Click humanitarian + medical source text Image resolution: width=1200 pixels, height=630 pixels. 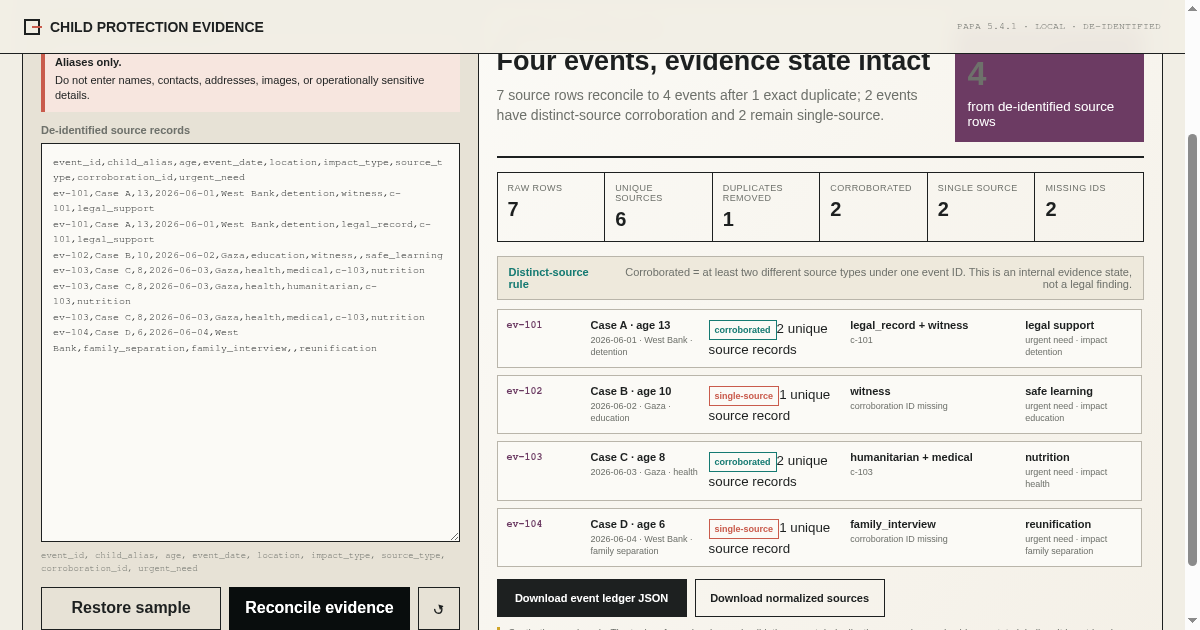pyautogui.click(x=911, y=457)
